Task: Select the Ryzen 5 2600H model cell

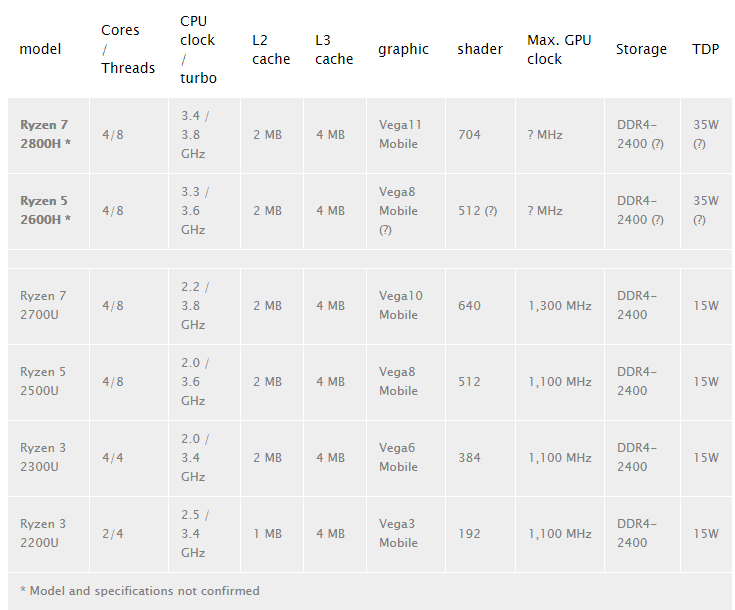Action: coord(46,210)
